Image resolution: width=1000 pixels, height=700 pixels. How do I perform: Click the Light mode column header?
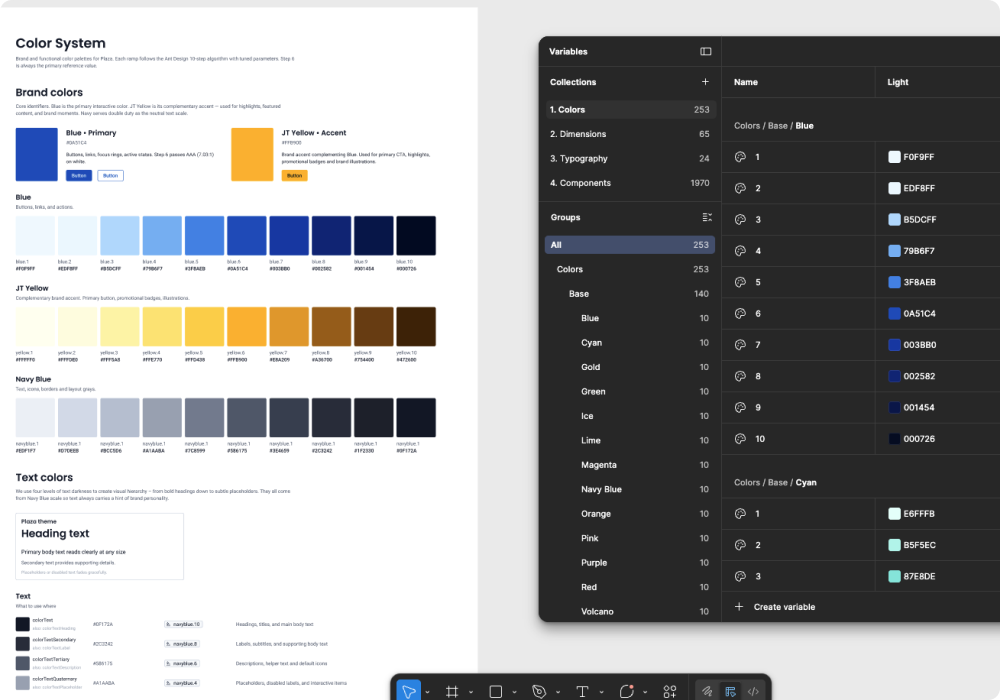pos(897,82)
